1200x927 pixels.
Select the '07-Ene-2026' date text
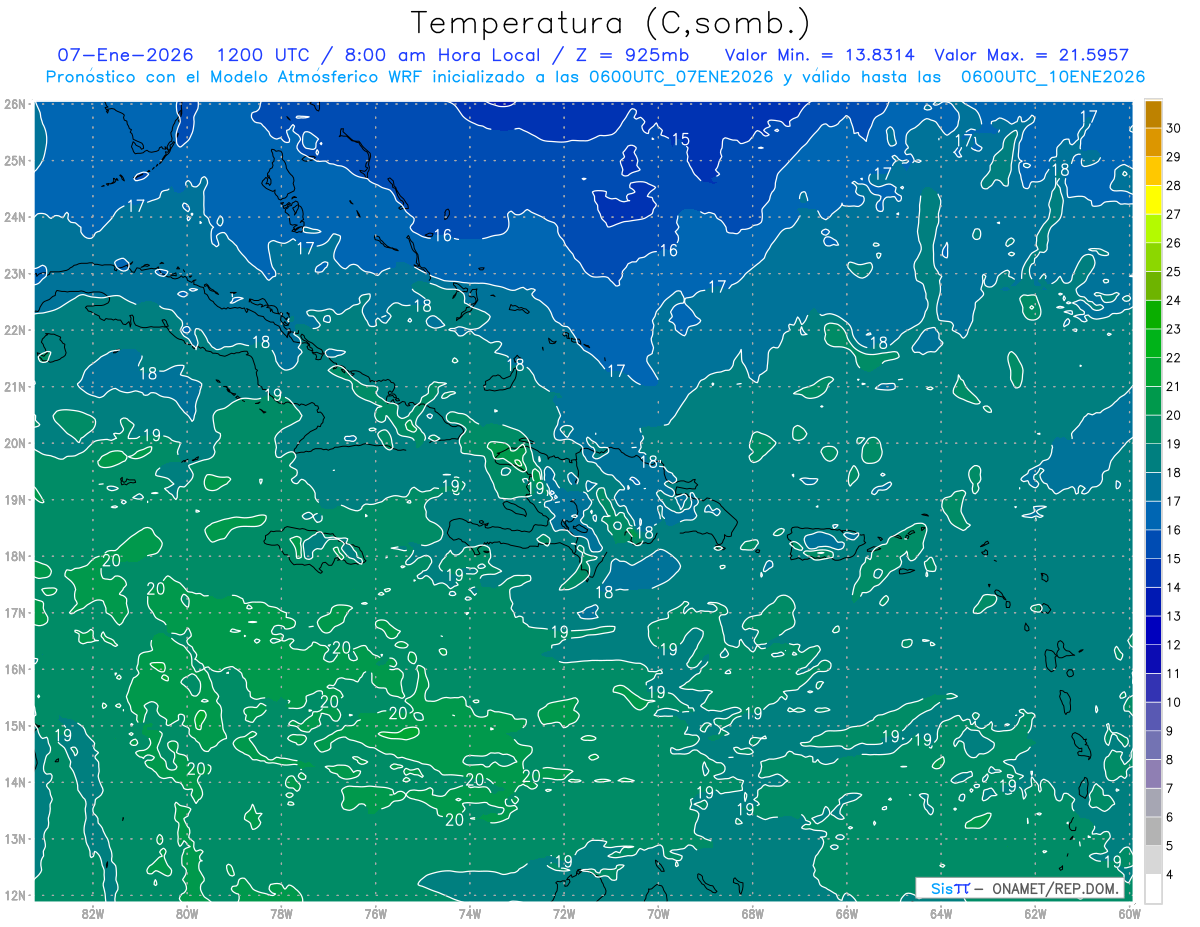tap(124, 55)
